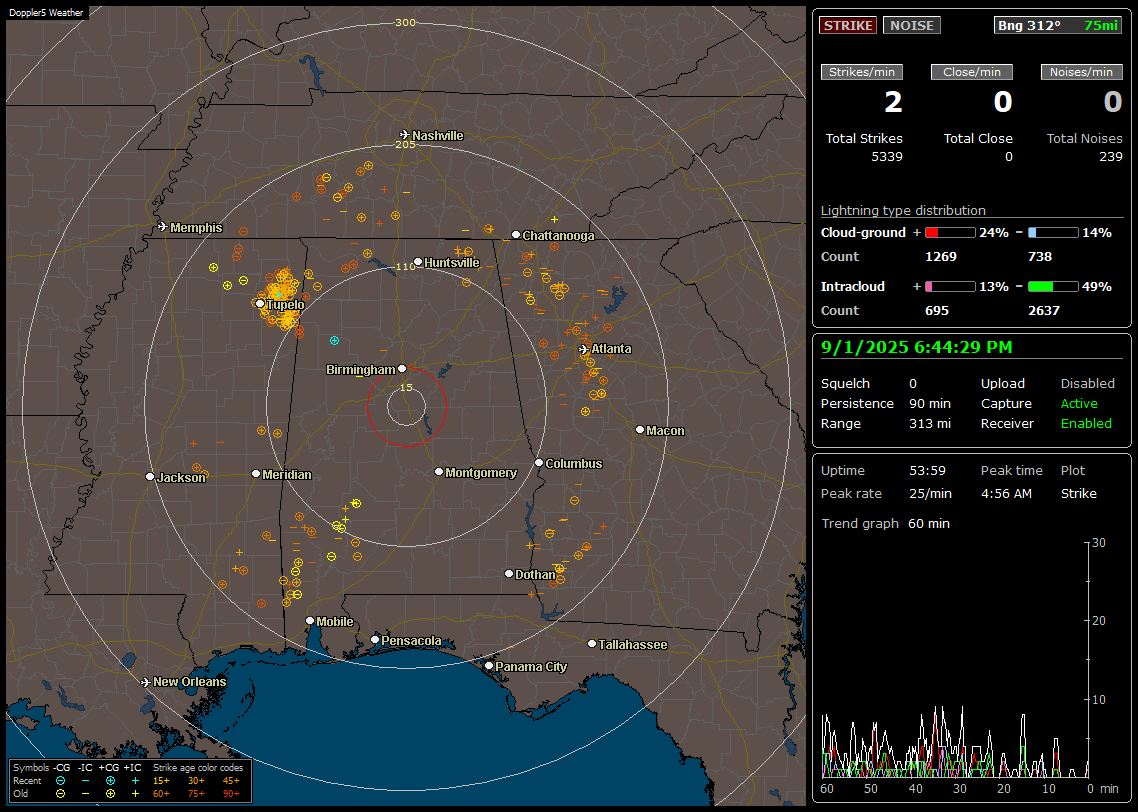This screenshot has width=1138, height=812.
Task: Click the Tupelo city dot
Action: click(261, 303)
